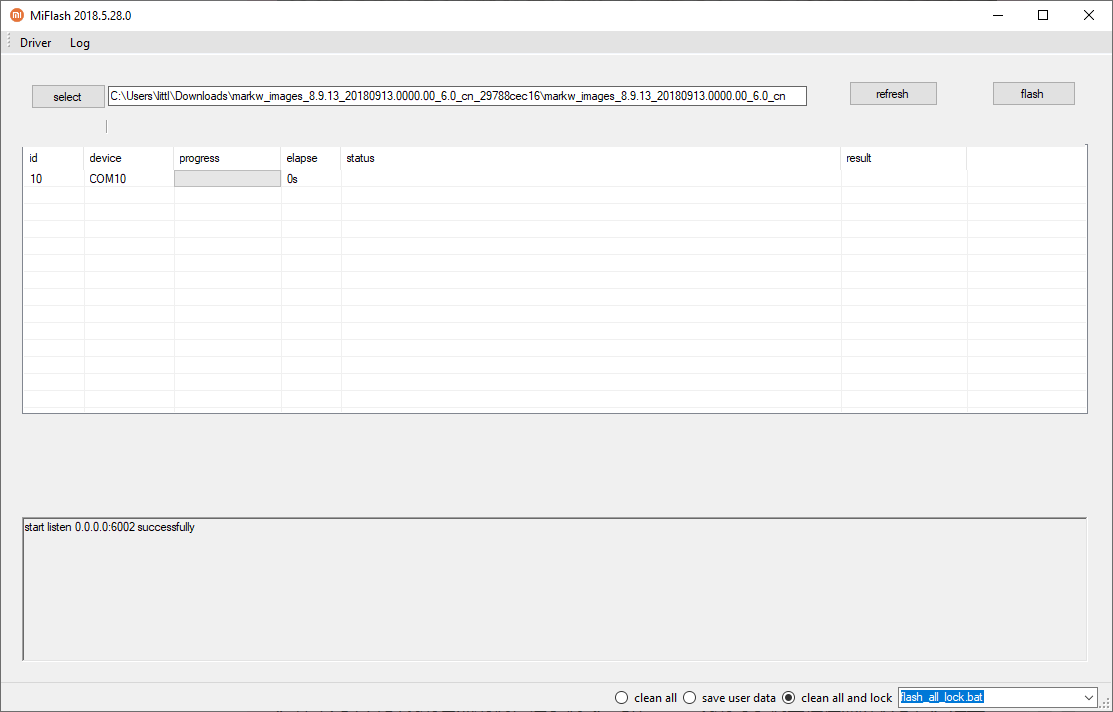This screenshot has height=712, width=1113.
Task: Select the id cell showing 10
Action: (53, 179)
